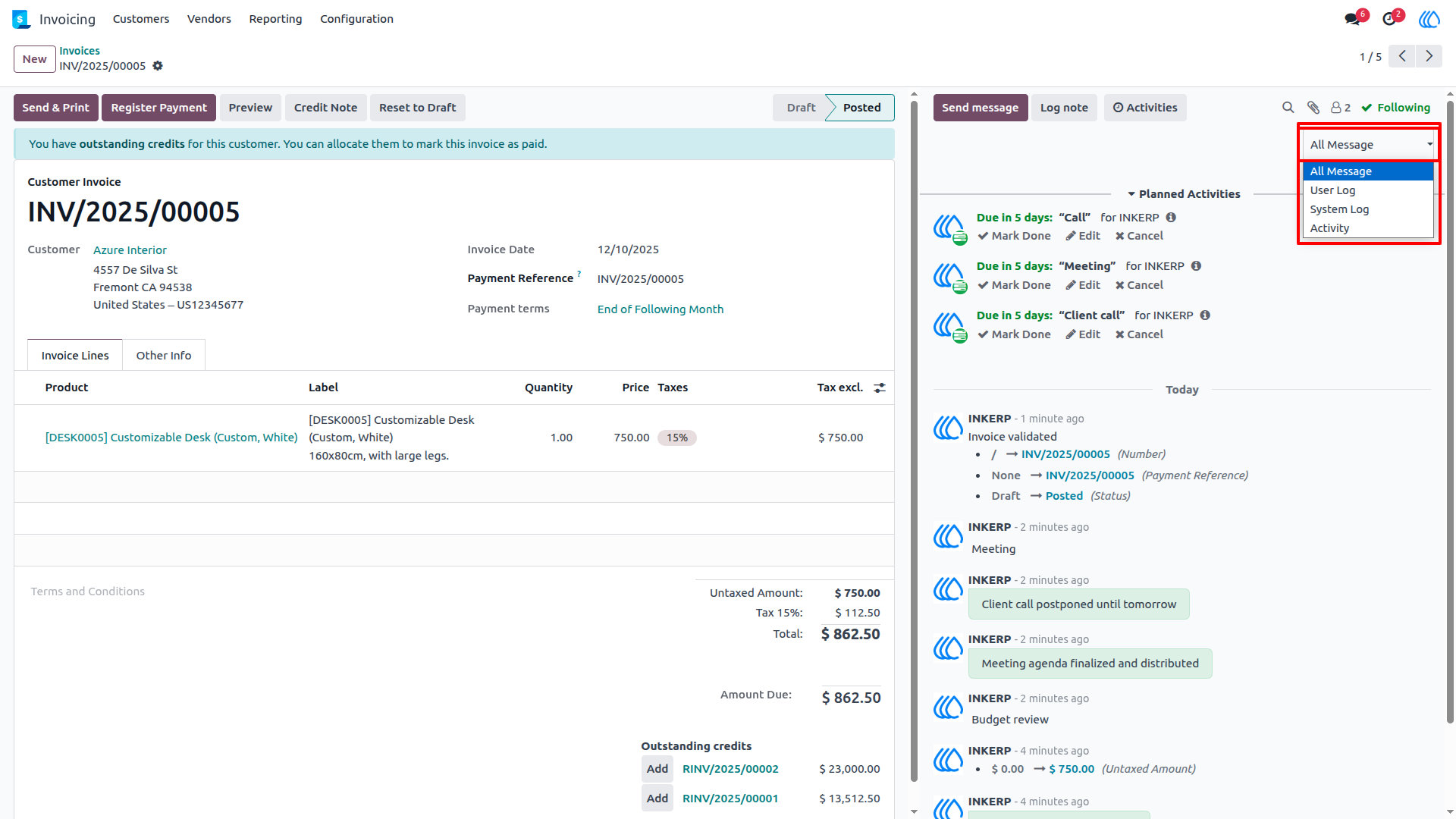Open column options adjust icon in invoice lines
The image size is (1456, 819).
click(x=880, y=388)
